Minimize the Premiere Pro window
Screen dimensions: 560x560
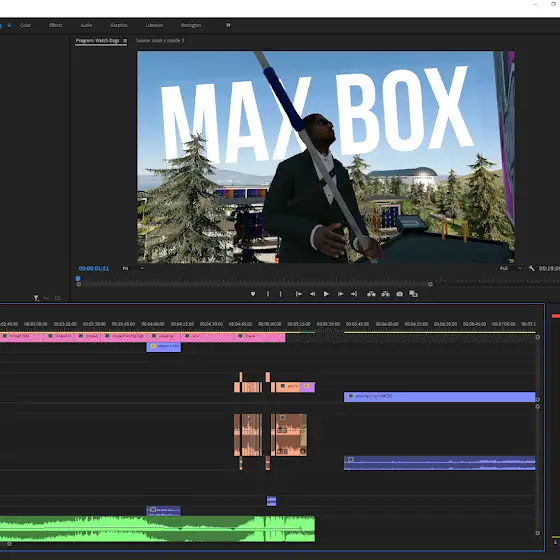point(535,4)
